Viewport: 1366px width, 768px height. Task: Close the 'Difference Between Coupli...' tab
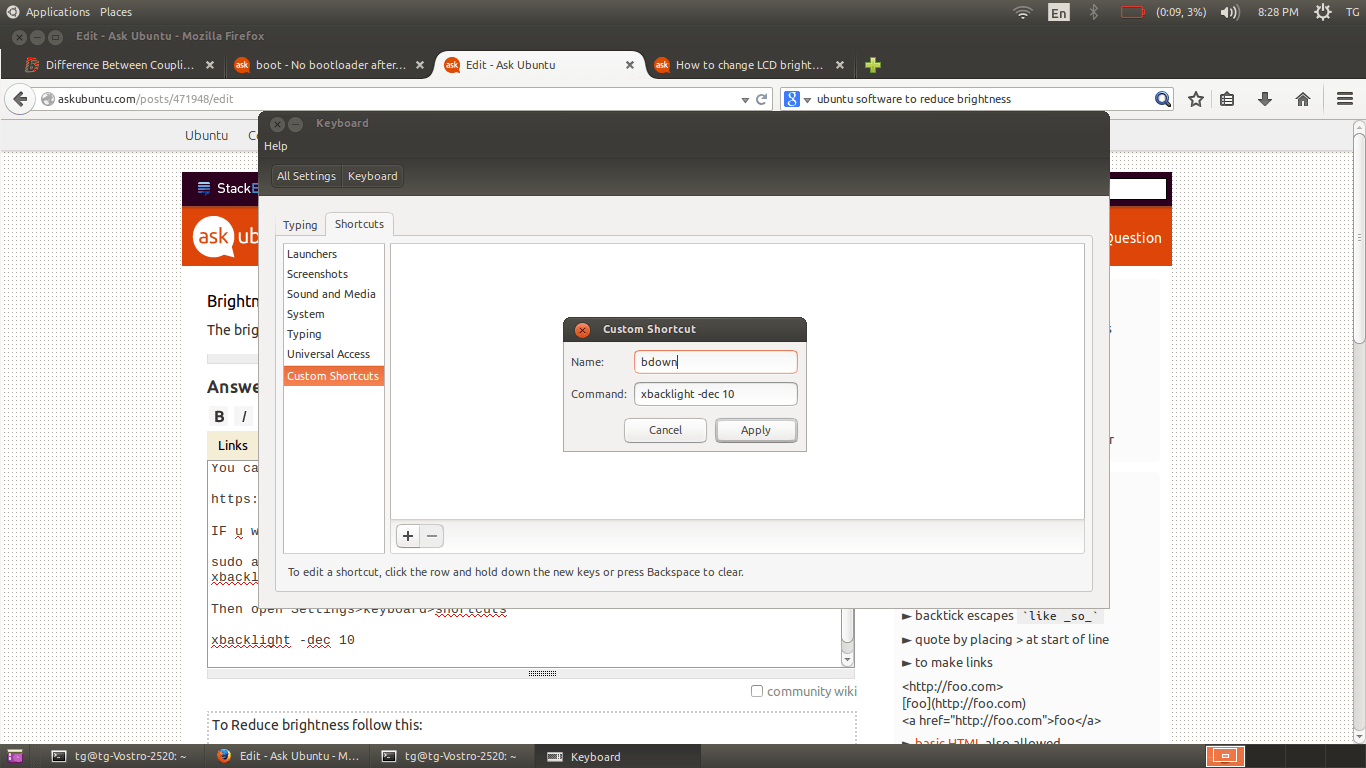click(210, 65)
